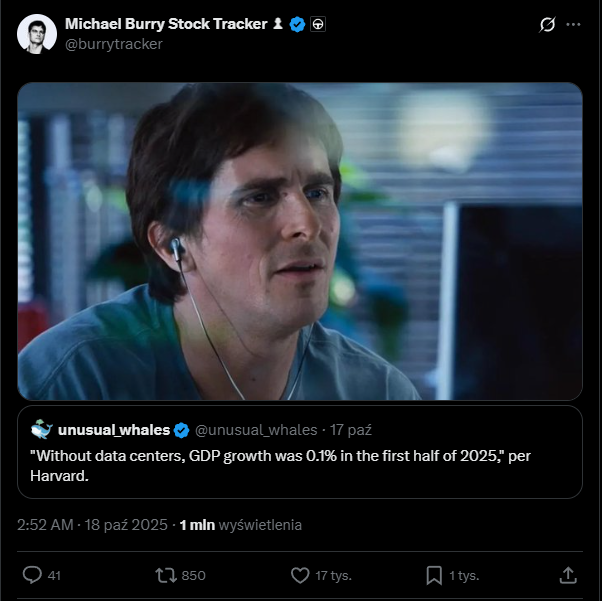The width and height of the screenshot is (602, 601).
Task: Click the 17 paź quoted tweet date
Action: tap(351, 430)
